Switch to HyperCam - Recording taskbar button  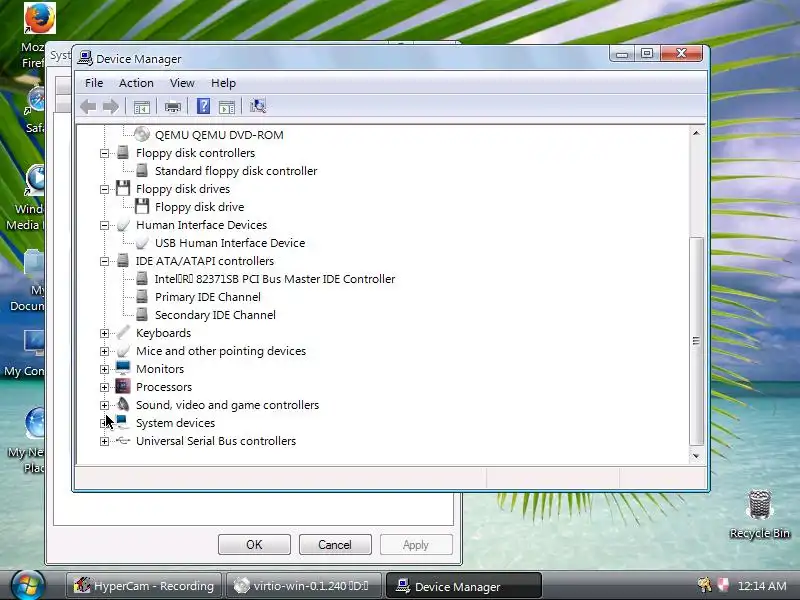tap(144, 586)
